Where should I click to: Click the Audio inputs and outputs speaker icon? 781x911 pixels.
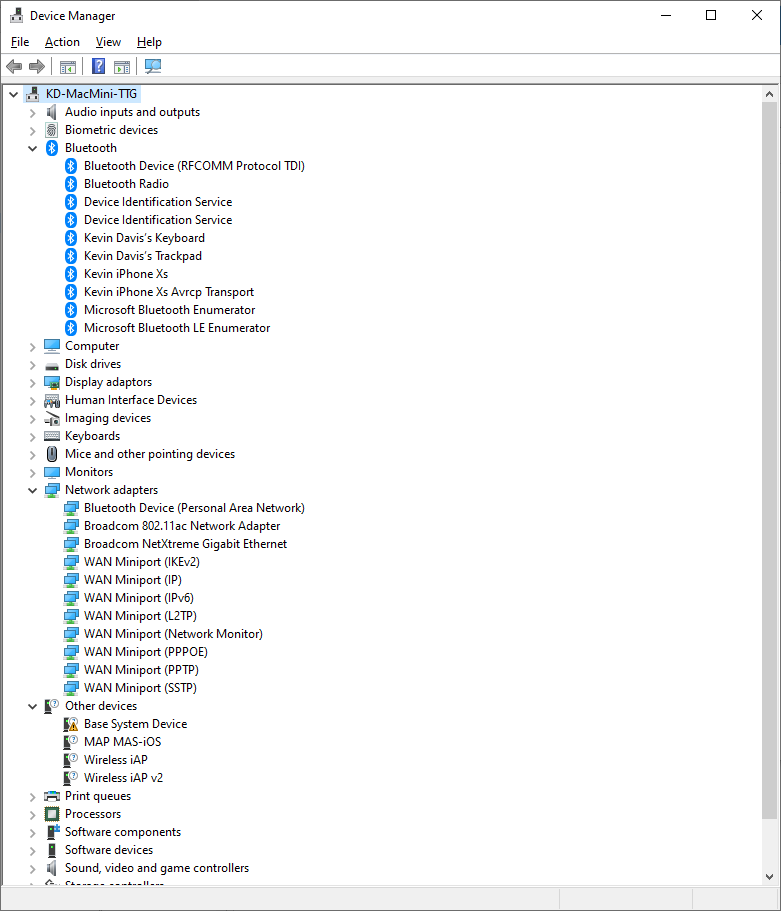(x=52, y=112)
